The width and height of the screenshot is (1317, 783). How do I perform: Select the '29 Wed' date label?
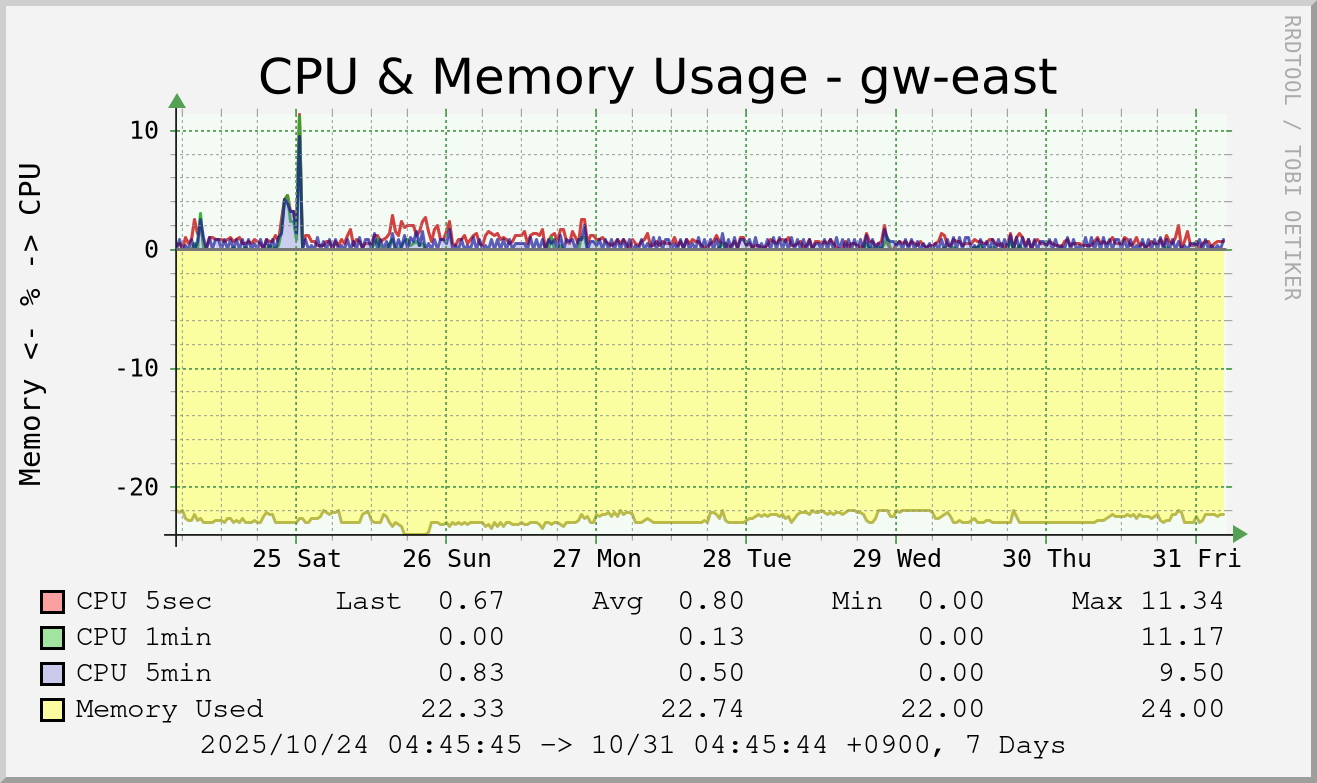point(897,558)
